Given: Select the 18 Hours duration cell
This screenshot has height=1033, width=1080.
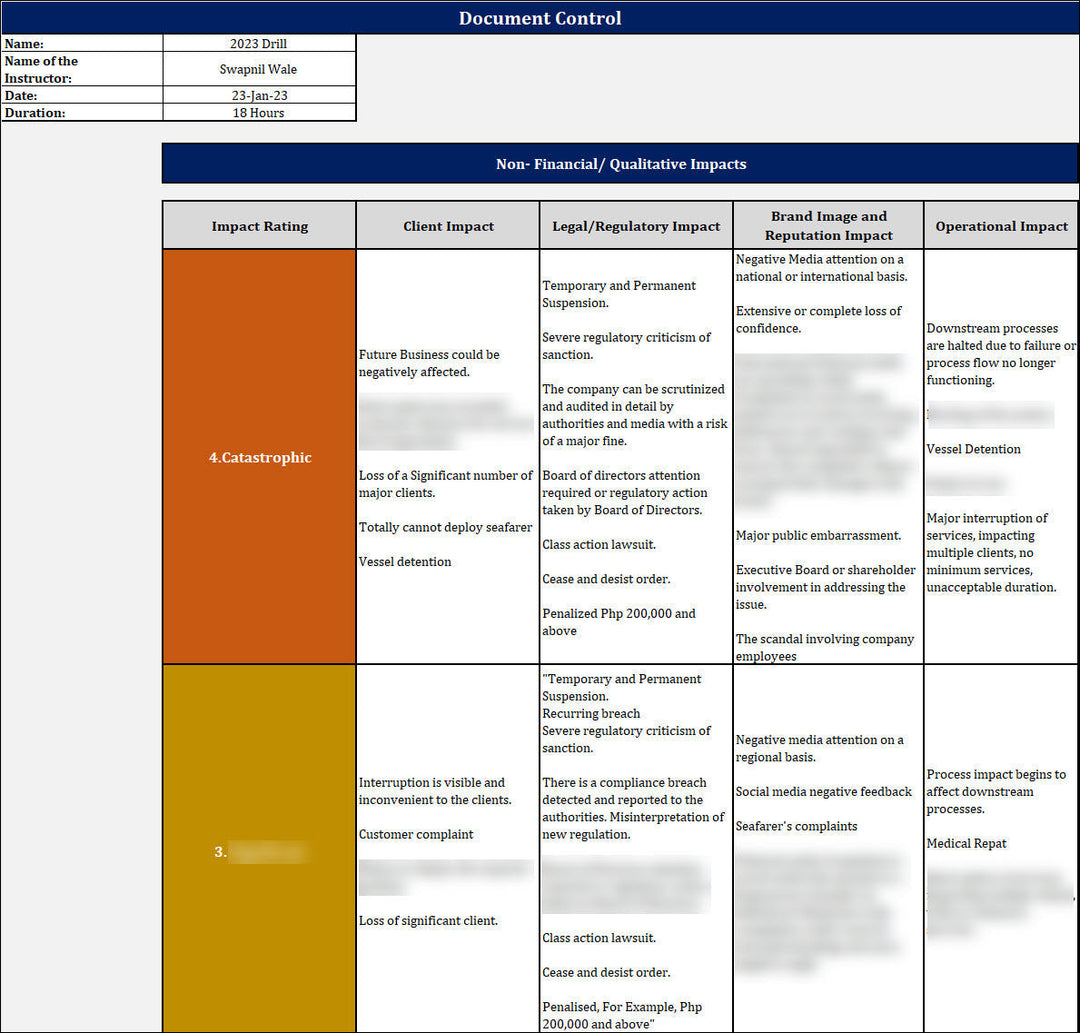Looking at the screenshot, I should pos(259,113).
